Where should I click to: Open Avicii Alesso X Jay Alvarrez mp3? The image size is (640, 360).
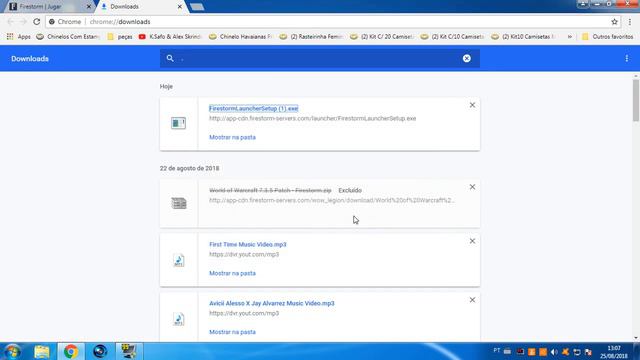click(x=272, y=303)
